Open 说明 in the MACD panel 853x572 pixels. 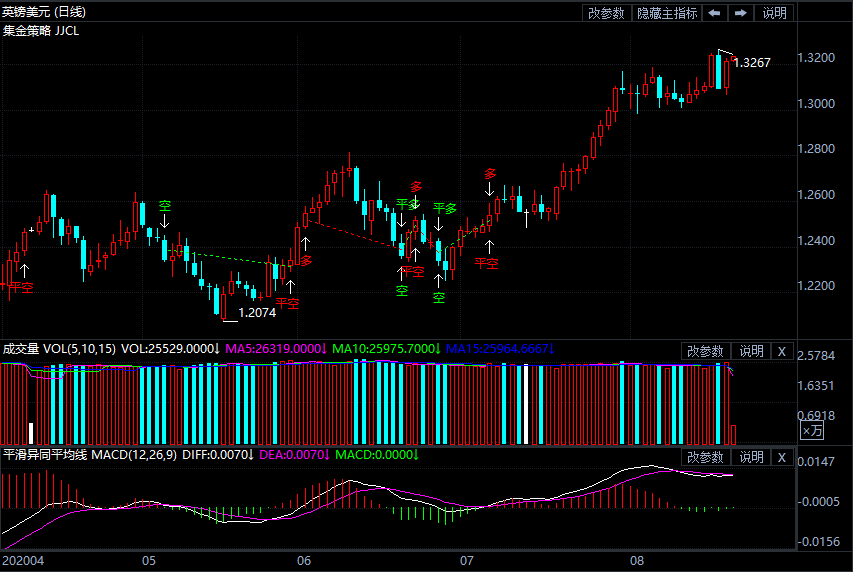coord(751,457)
